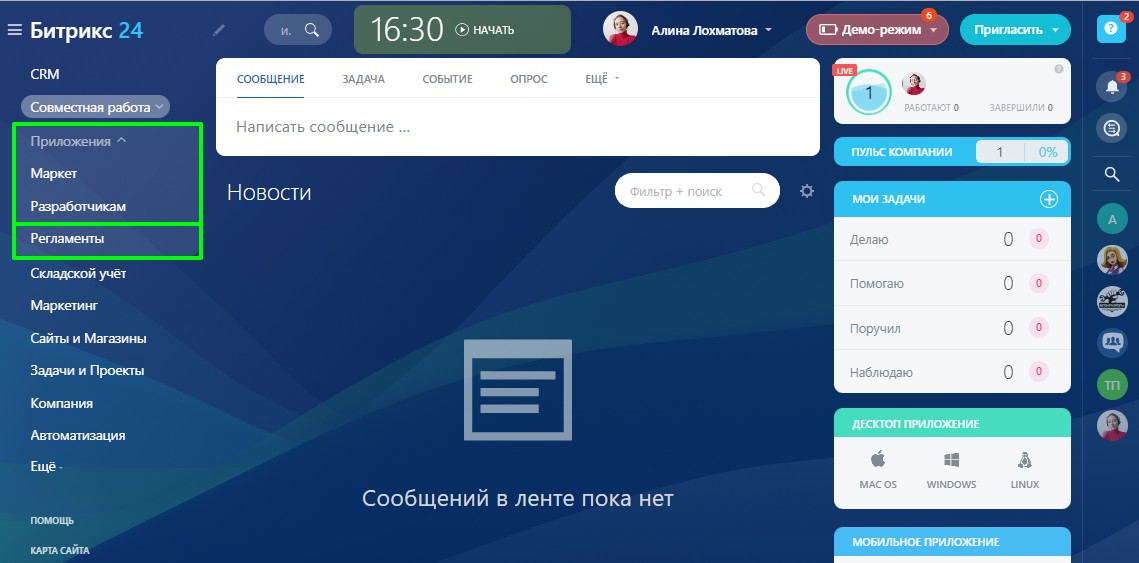Open the Мобильное приложение widget header
Screen dimensions: 1139x563
click(952, 542)
